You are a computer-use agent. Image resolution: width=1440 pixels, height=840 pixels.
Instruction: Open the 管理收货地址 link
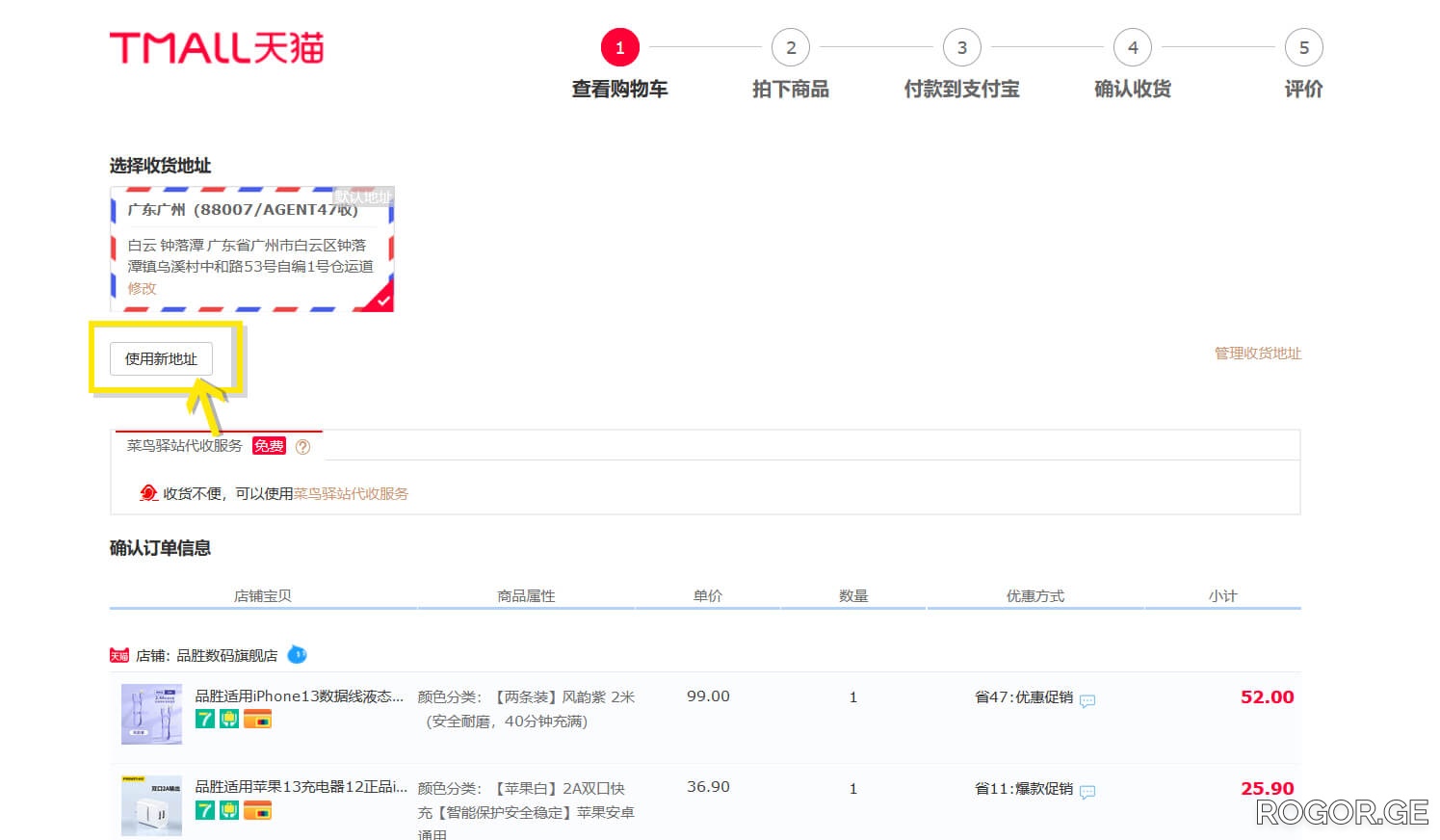[1257, 354]
